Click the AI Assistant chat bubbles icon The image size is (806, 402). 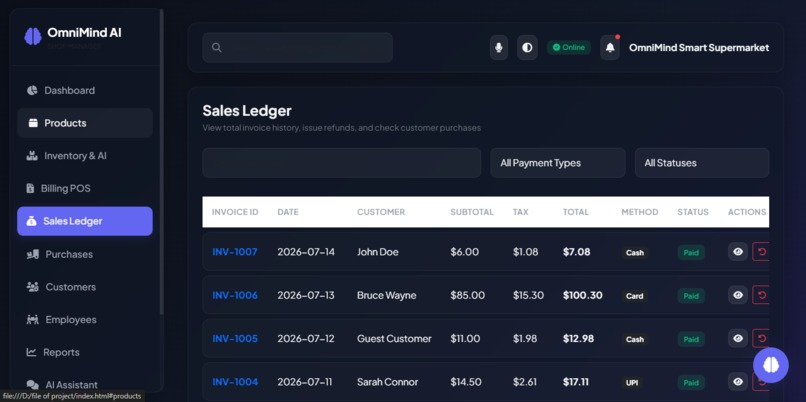click(32, 385)
